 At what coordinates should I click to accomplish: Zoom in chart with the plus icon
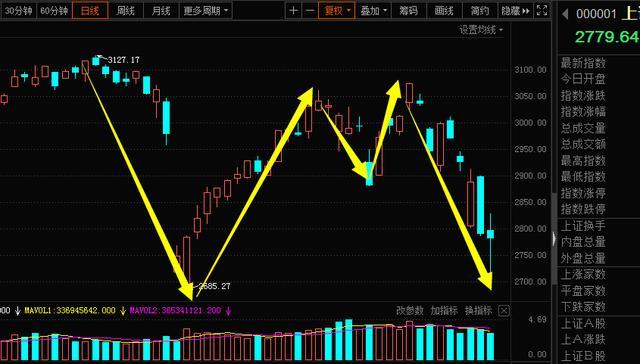293,11
